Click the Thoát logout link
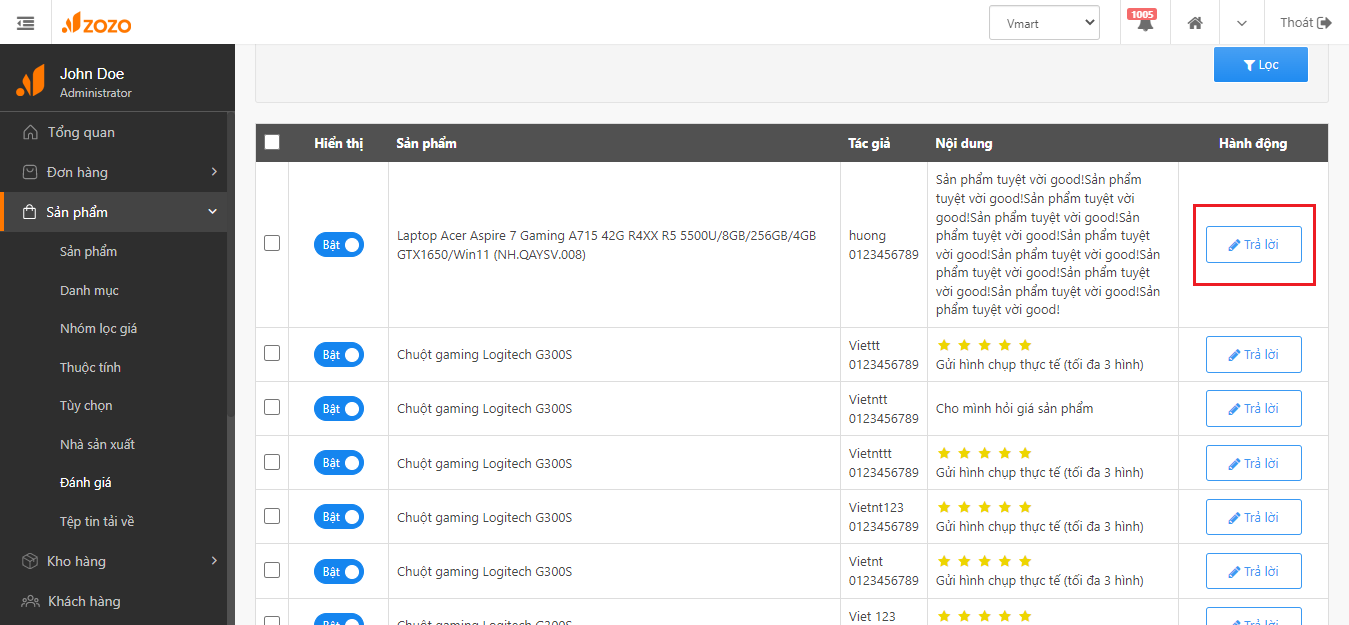The height and width of the screenshot is (625, 1349). (x=1306, y=23)
